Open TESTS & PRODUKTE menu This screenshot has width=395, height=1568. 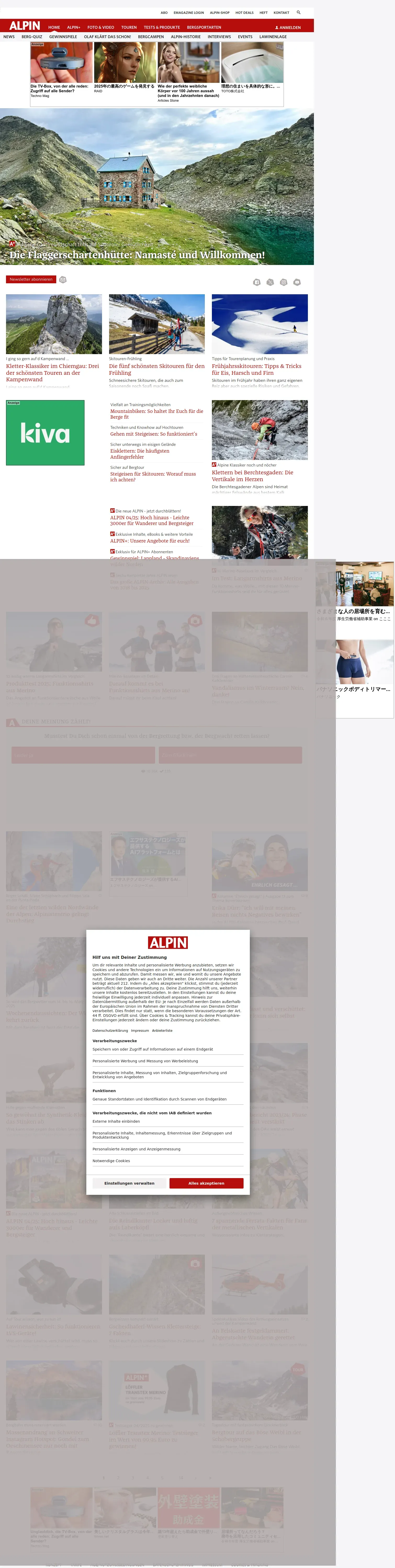point(162,27)
